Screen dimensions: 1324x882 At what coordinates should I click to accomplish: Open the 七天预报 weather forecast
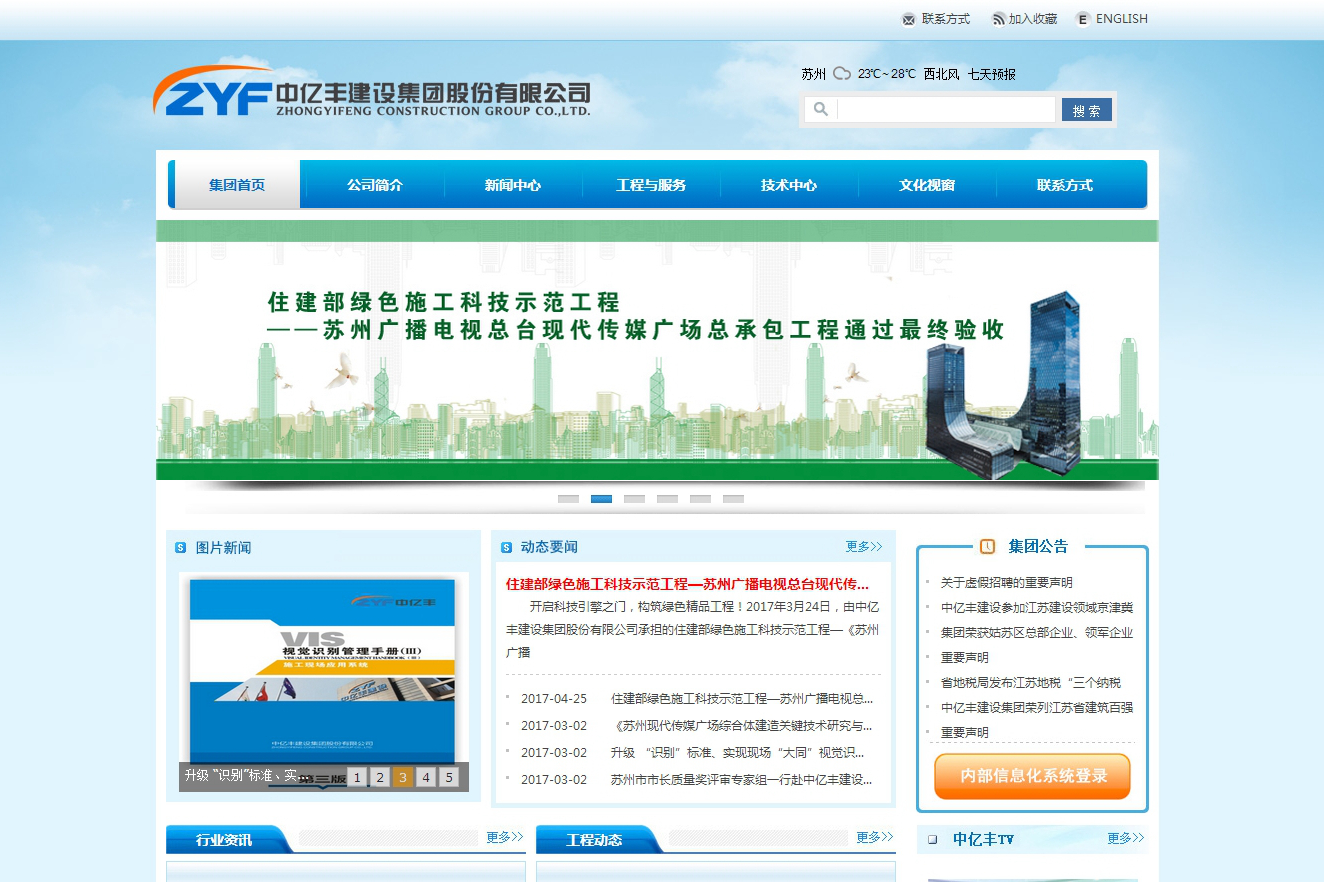(992, 74)
